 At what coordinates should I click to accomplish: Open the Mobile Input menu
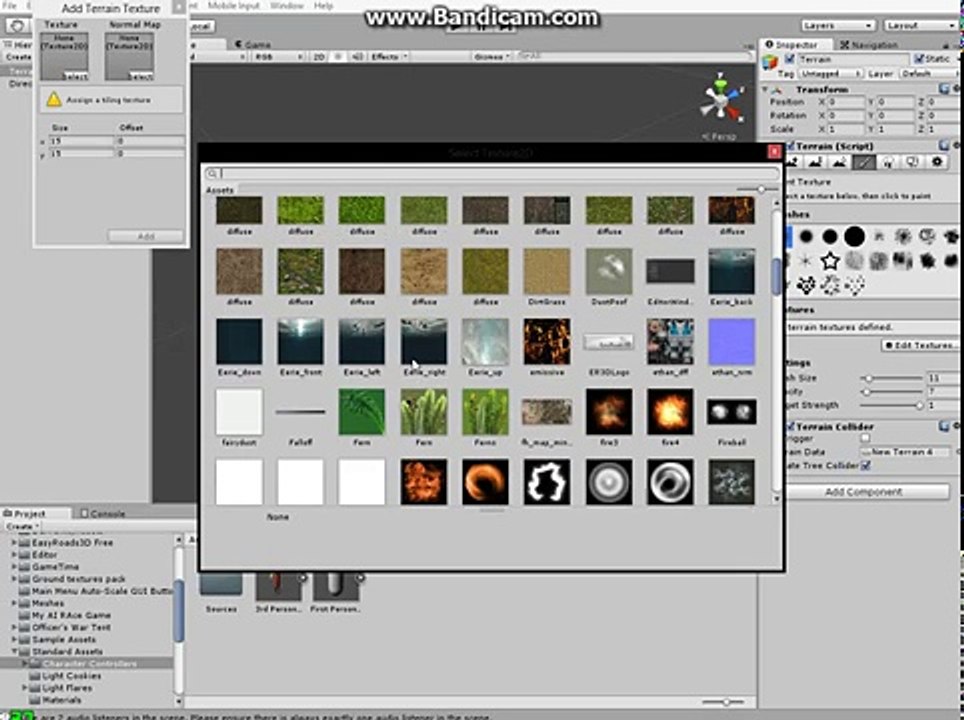[x=234, y=6]
